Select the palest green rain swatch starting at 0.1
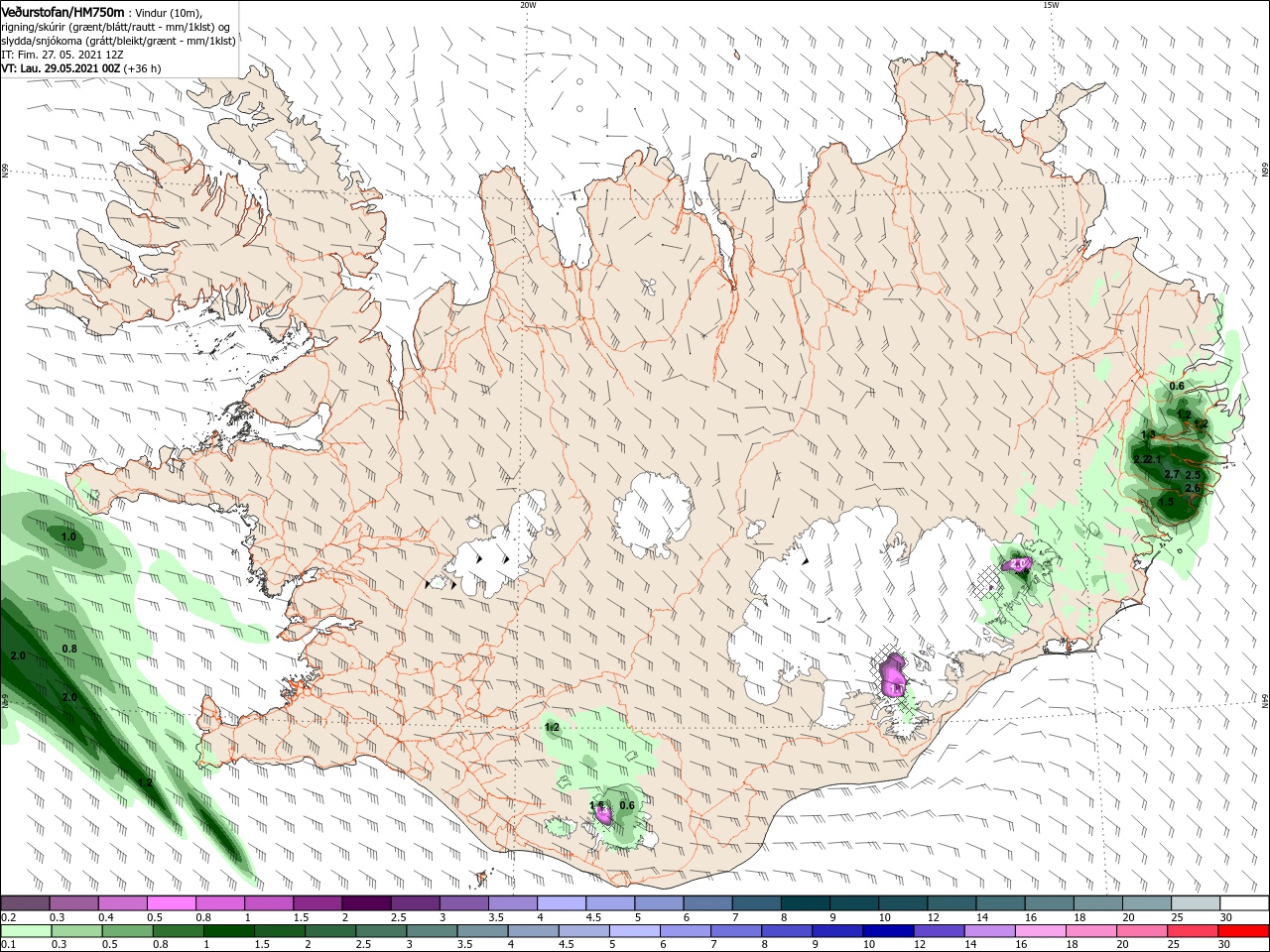 pyautogui.click(x=27, y=931)
